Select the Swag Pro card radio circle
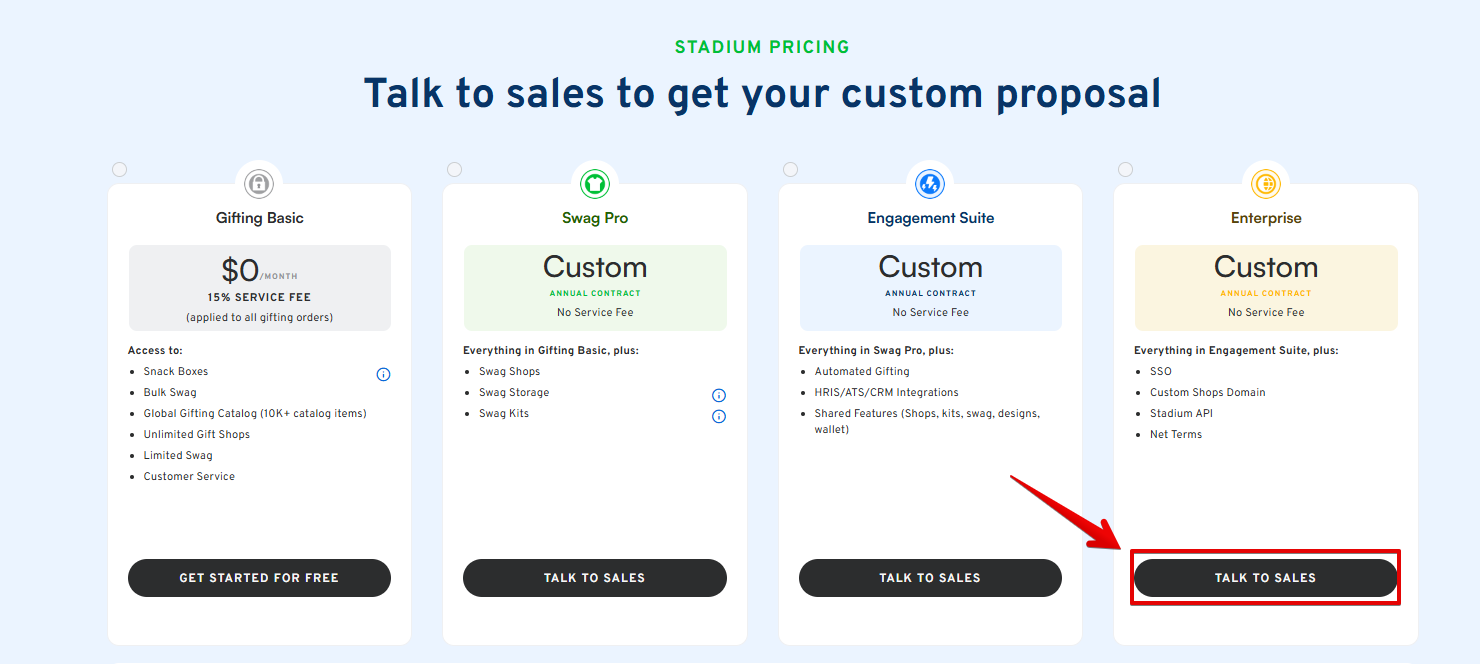Image resolution: width=1480 pixels, height=664 pixels. (x=454, y=169)
